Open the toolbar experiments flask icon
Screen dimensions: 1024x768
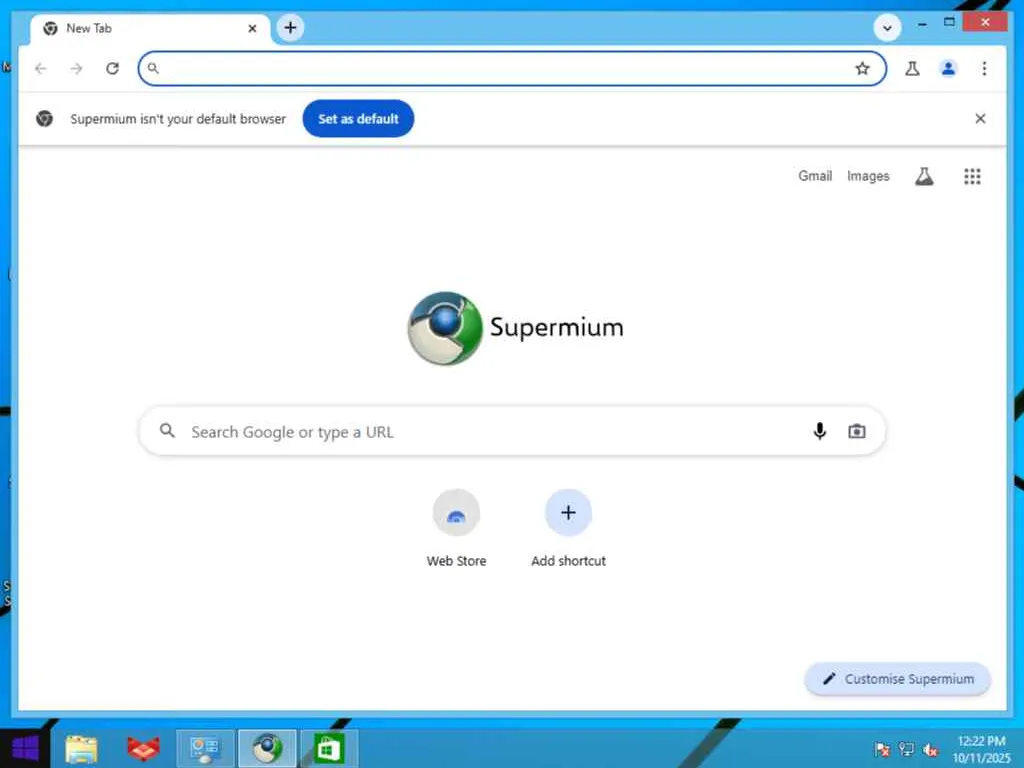(912, 69)
